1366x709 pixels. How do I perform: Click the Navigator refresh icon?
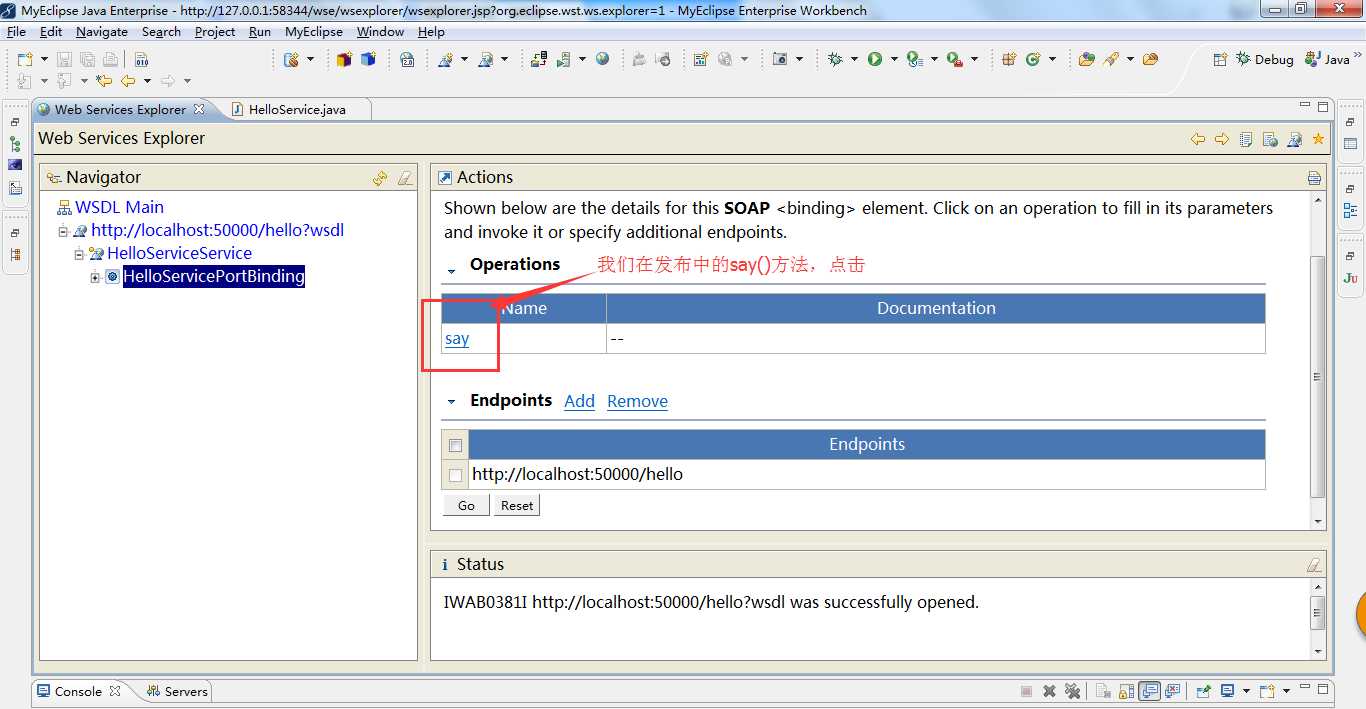[x=380, y=178]
